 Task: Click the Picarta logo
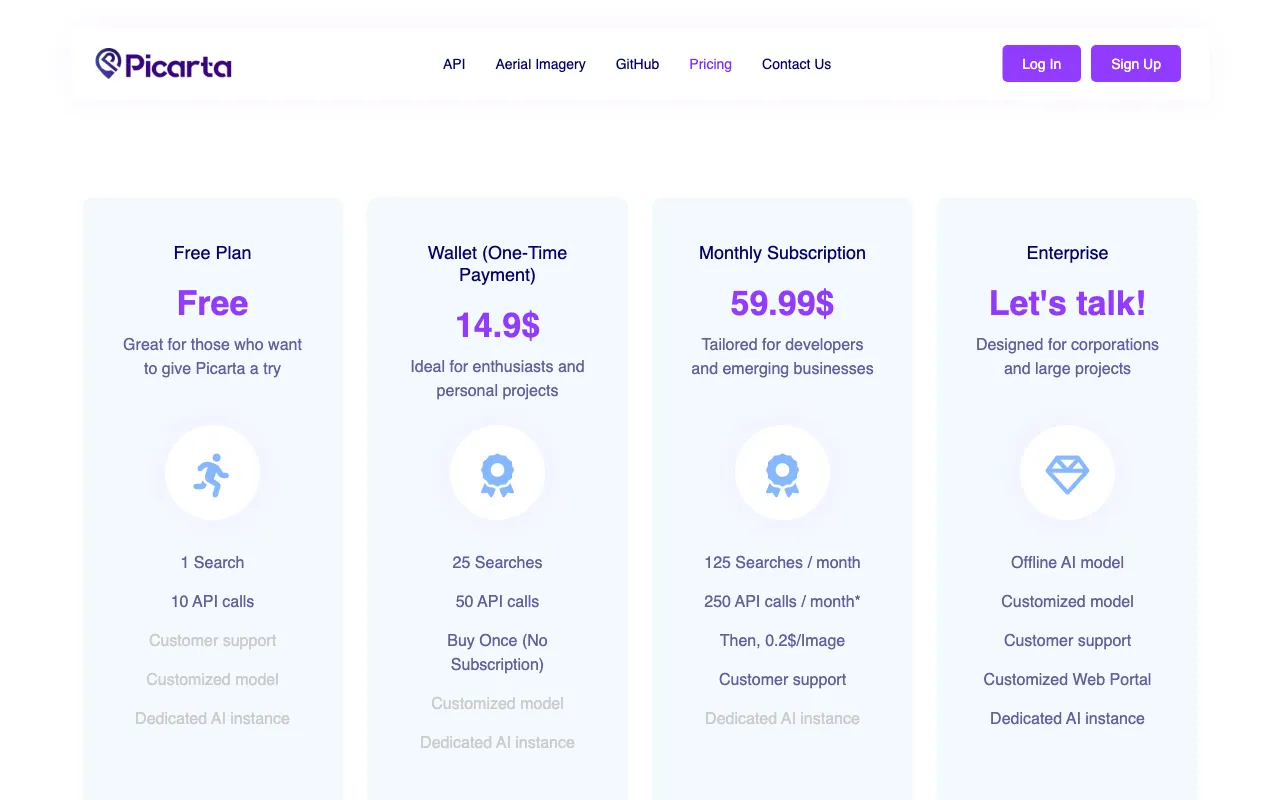[164, 64]
